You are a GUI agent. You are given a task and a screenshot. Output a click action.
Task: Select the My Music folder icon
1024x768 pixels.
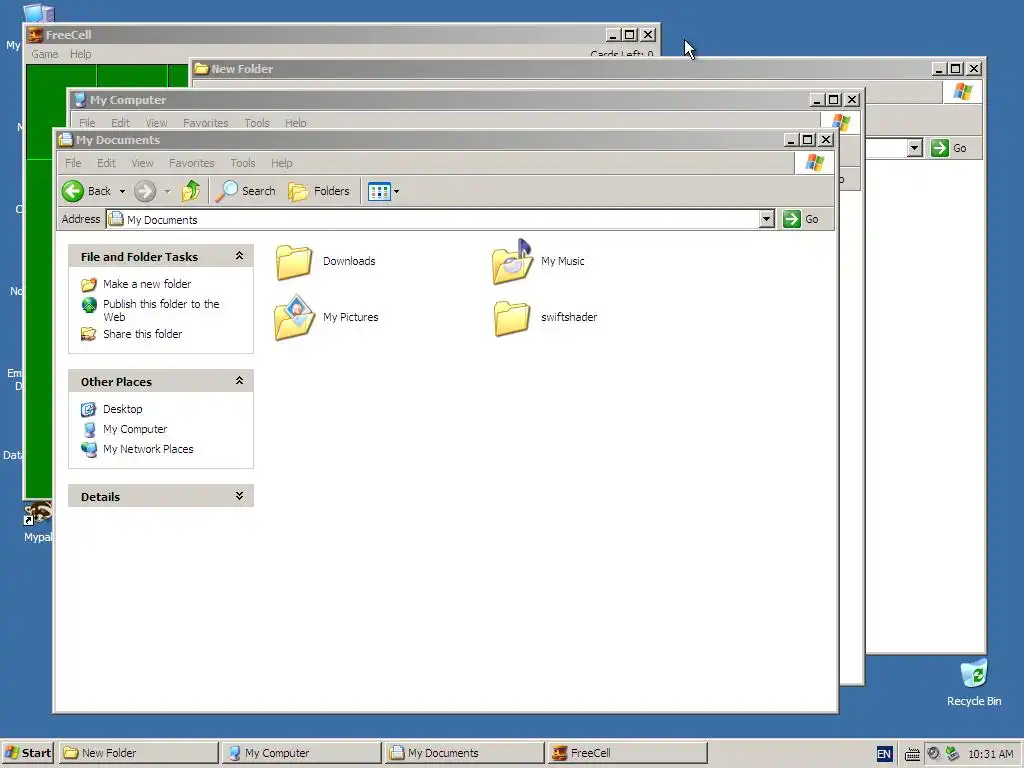pyautogui.click(x=512, y=262)
